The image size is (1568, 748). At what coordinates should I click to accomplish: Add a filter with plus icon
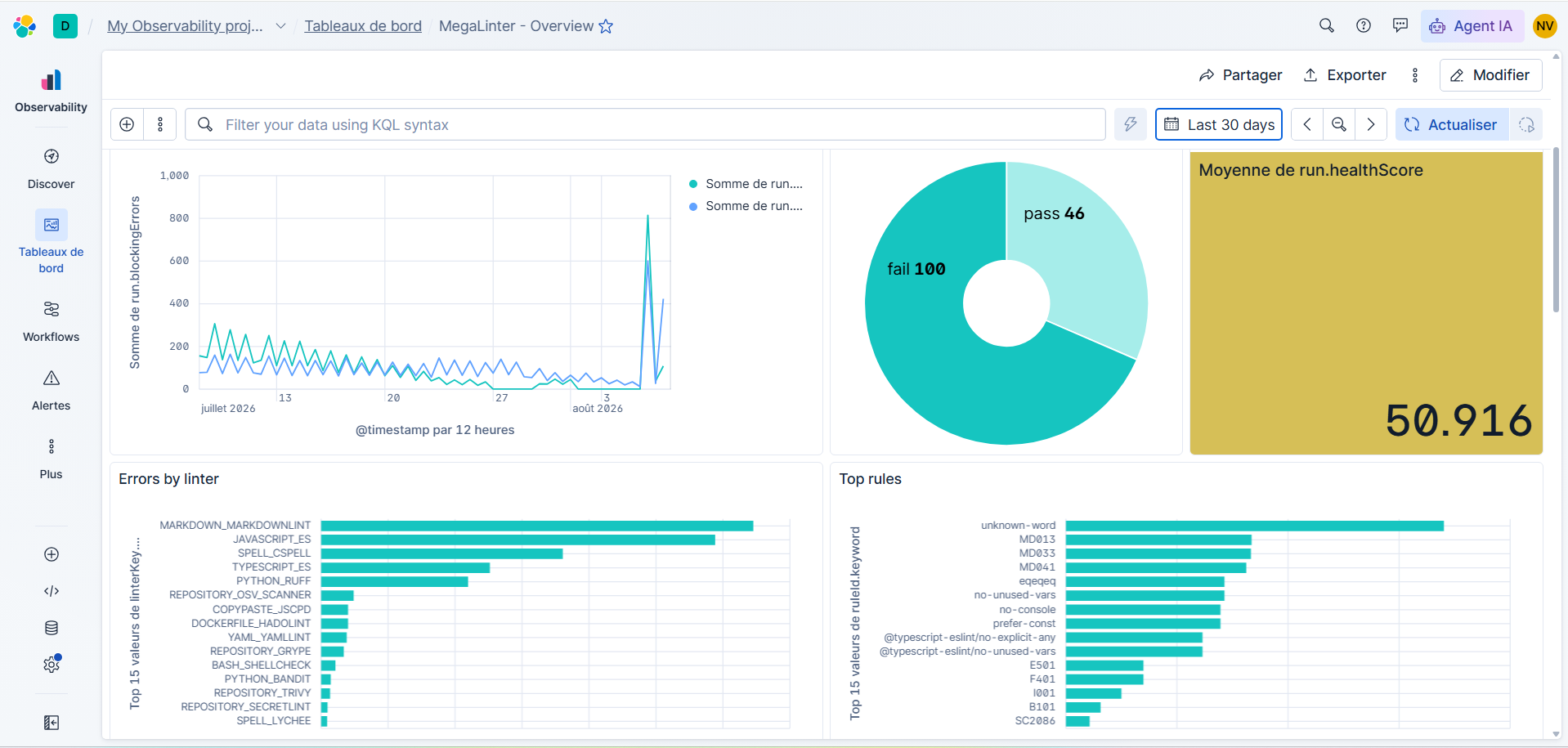click(x=127, y=124)
